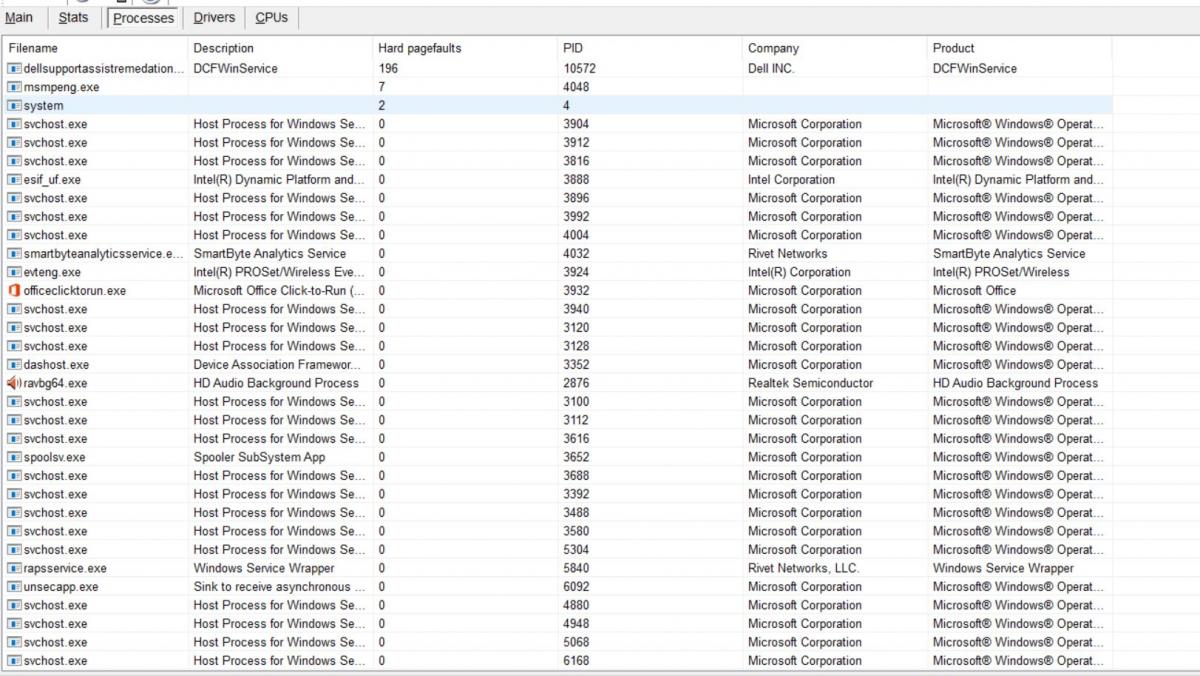Viewport: 1200px width, 676px height.
Task: Click the icon of svchost.exe with PID 3896
Action: point(15,198)
